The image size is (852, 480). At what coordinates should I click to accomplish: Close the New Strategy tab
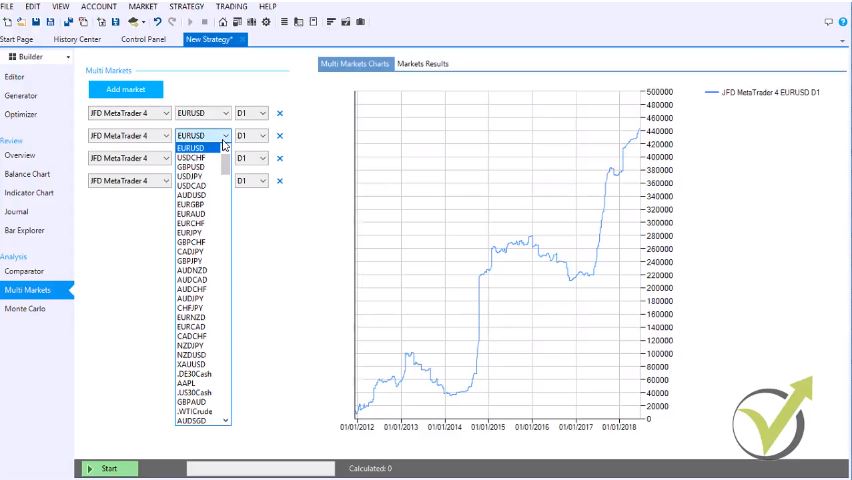242,39
